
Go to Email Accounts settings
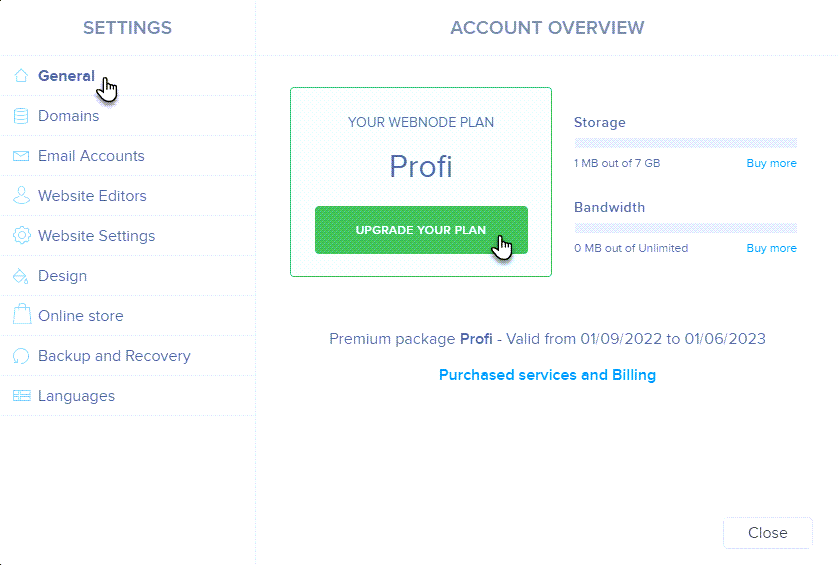coord(91,156)
